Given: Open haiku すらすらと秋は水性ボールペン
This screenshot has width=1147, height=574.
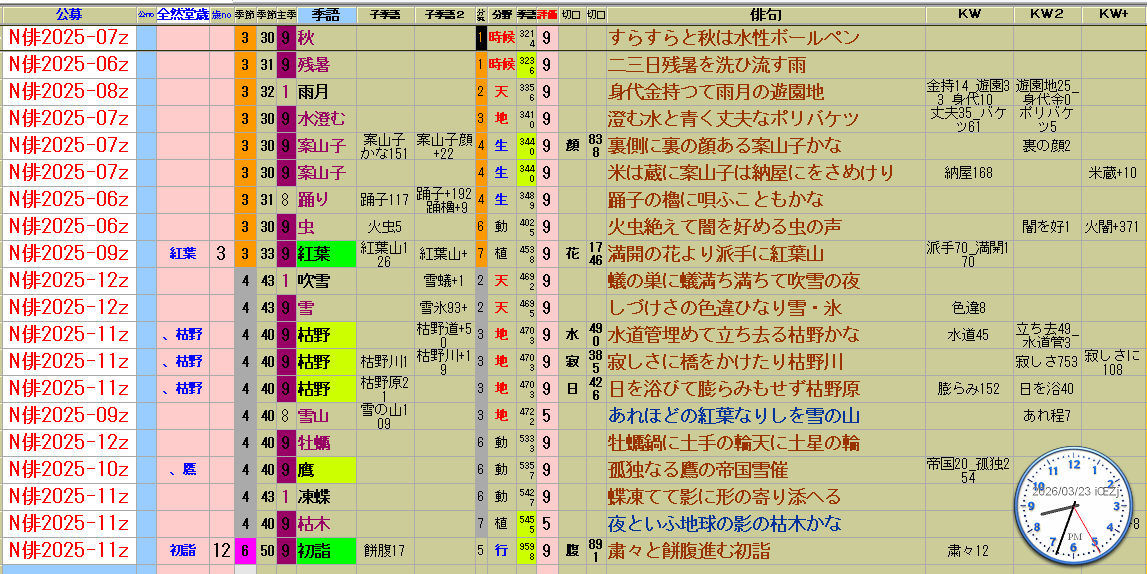Looking at the screenshot, I should tap(733, 38).
